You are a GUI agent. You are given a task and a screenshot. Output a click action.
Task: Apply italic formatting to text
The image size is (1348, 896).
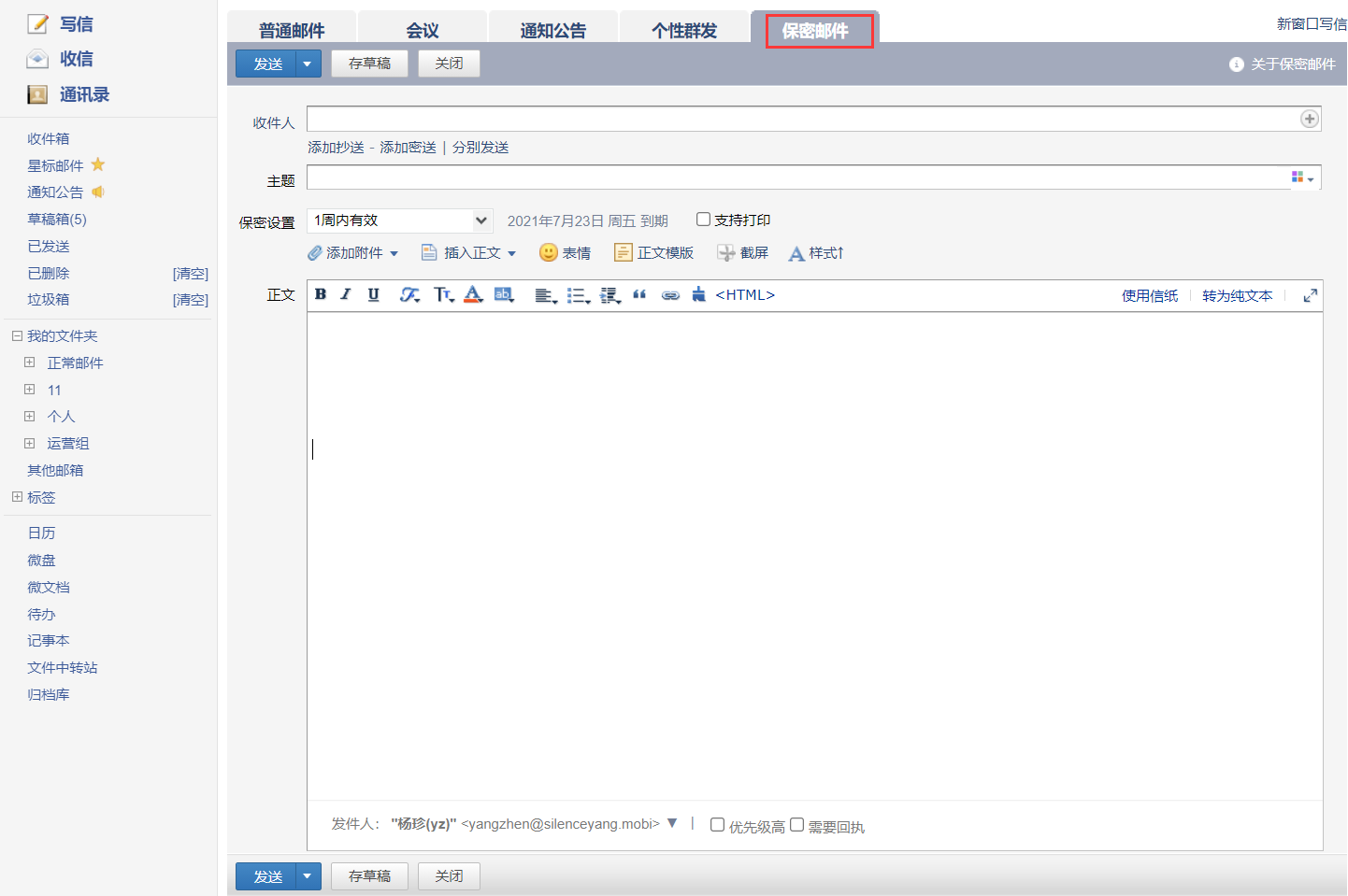pos(346,294)
